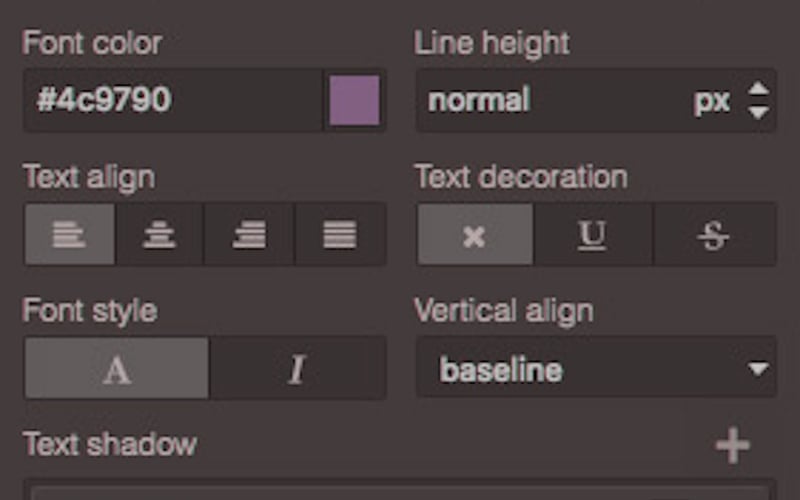Viewport: 800px width, 500px height.
Task: Click the Text decoration label
Action: 521,177
